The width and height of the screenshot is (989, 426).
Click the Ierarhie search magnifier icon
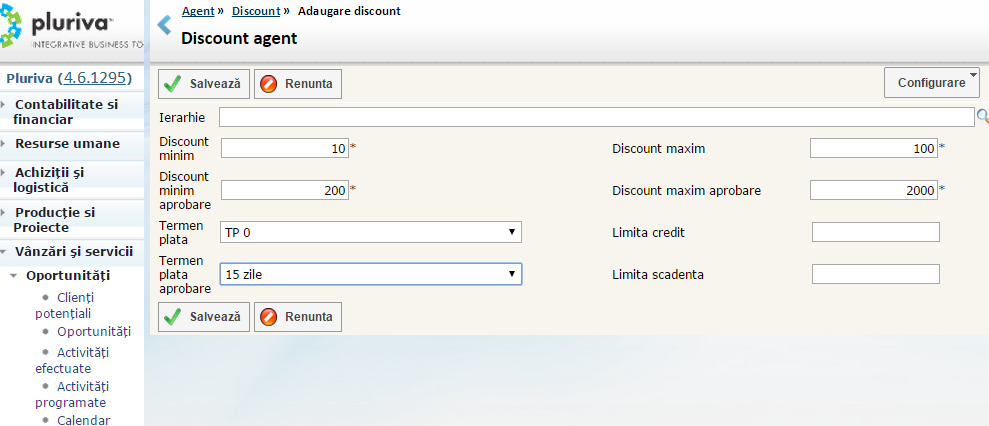coord(982,117)
